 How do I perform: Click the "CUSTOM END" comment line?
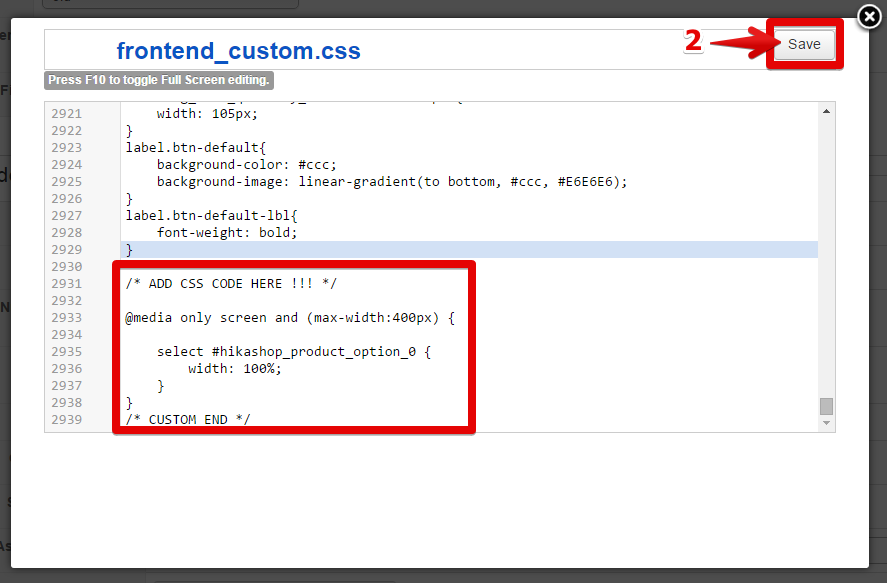188,419
